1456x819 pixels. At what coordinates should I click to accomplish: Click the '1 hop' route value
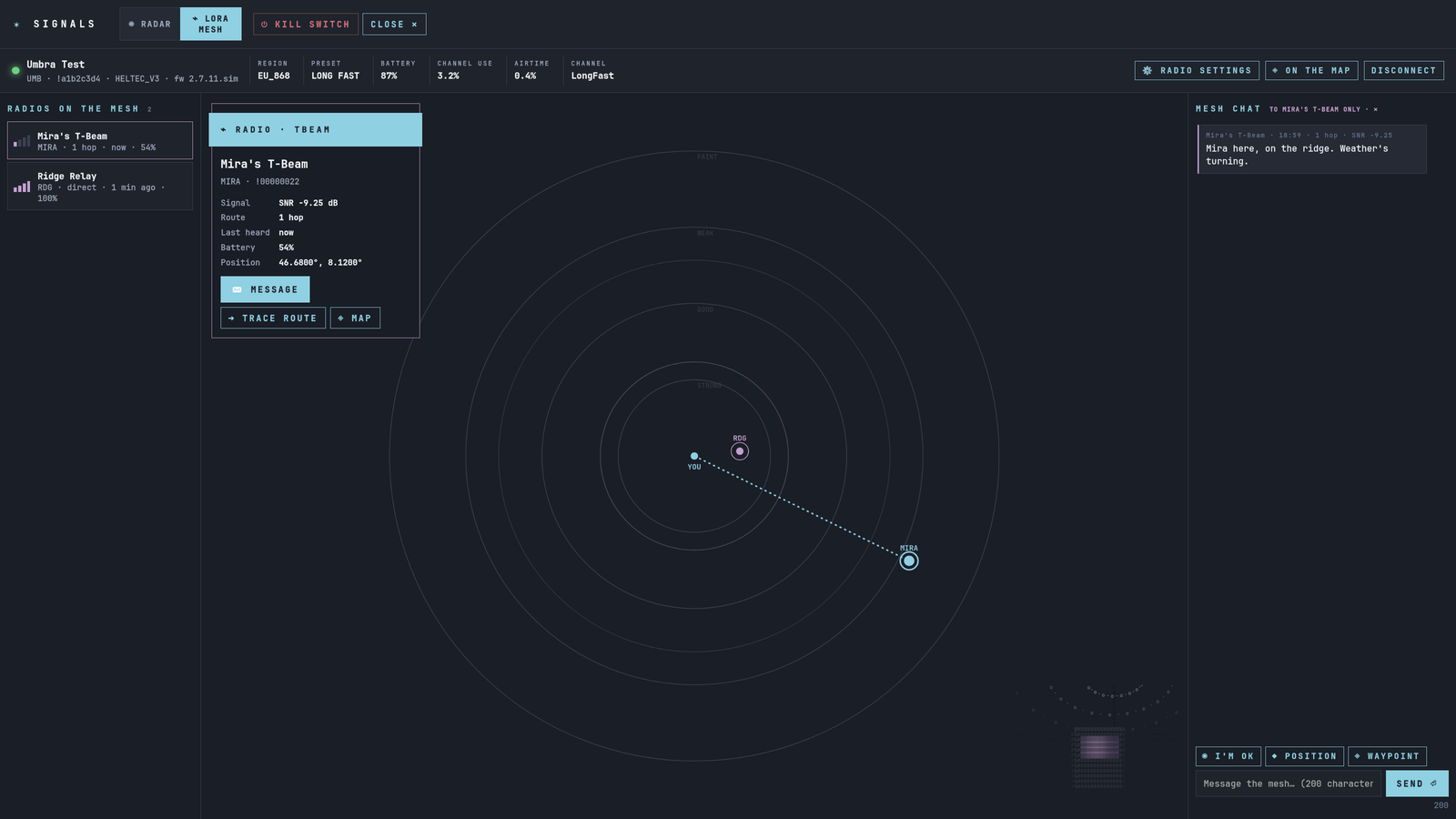point(291,218)
